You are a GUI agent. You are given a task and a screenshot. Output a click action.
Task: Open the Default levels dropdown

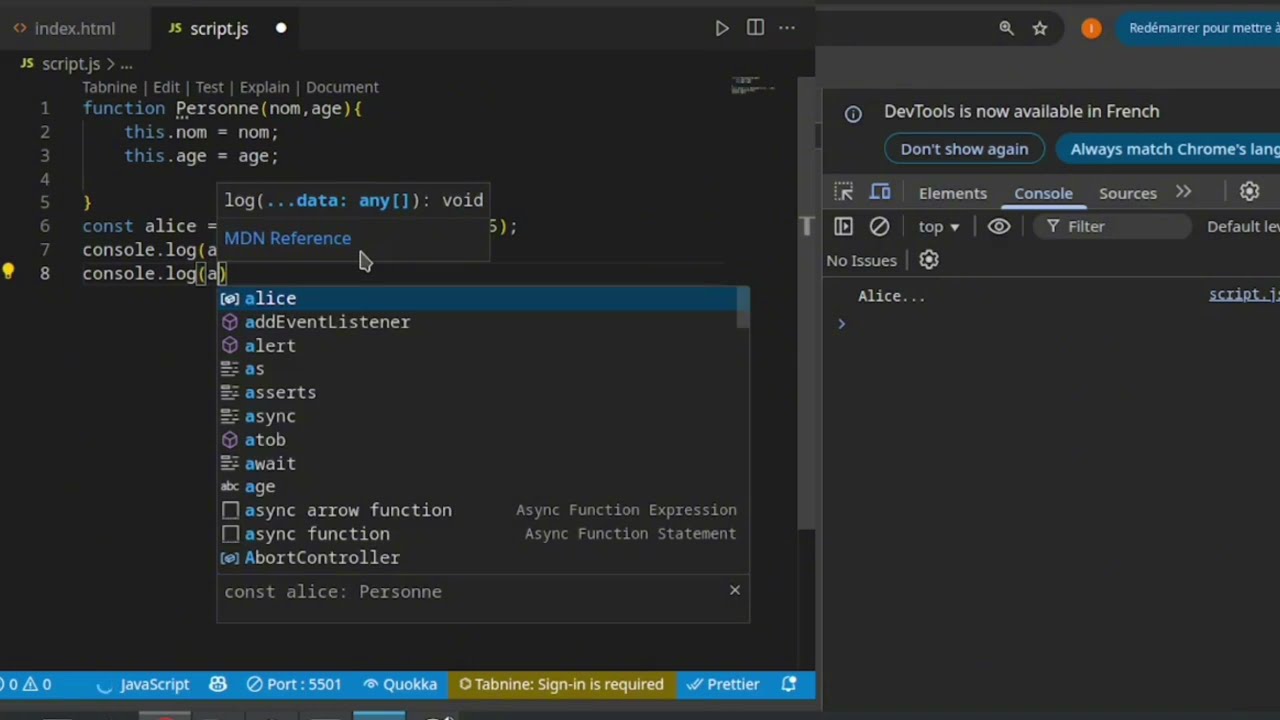[x=1243, y=226]
